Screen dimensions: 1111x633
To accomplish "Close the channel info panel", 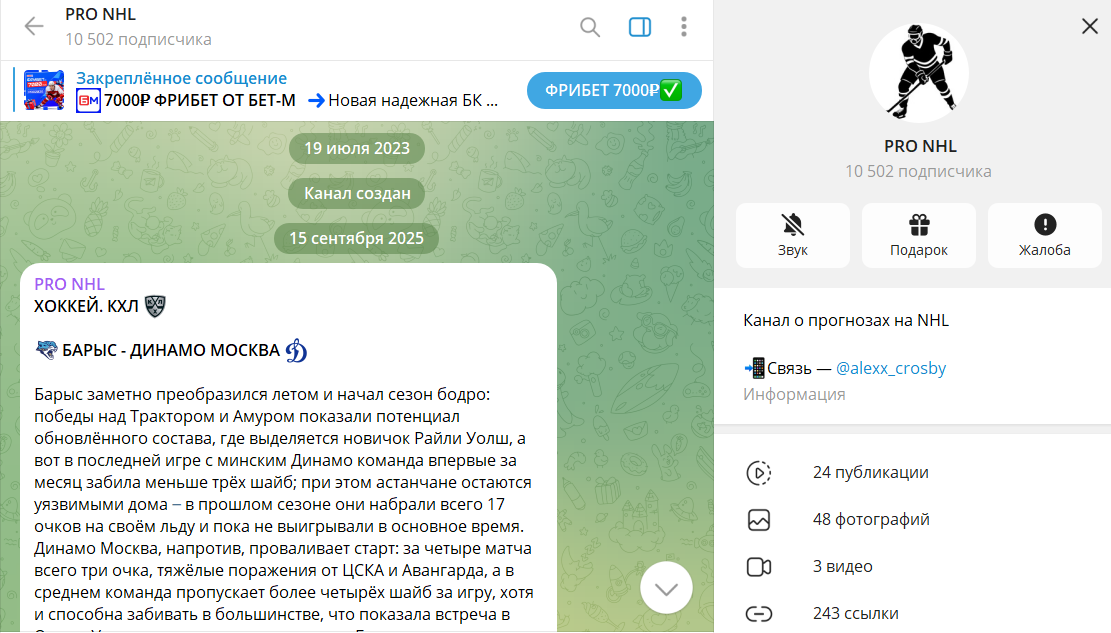I will tap(1090, 27).
